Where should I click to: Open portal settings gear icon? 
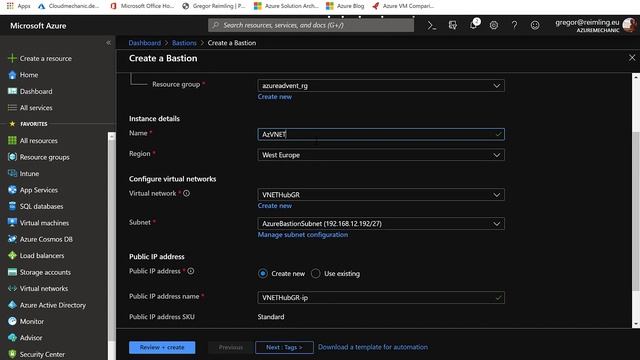pyautogui.click(x=493, y=25)
